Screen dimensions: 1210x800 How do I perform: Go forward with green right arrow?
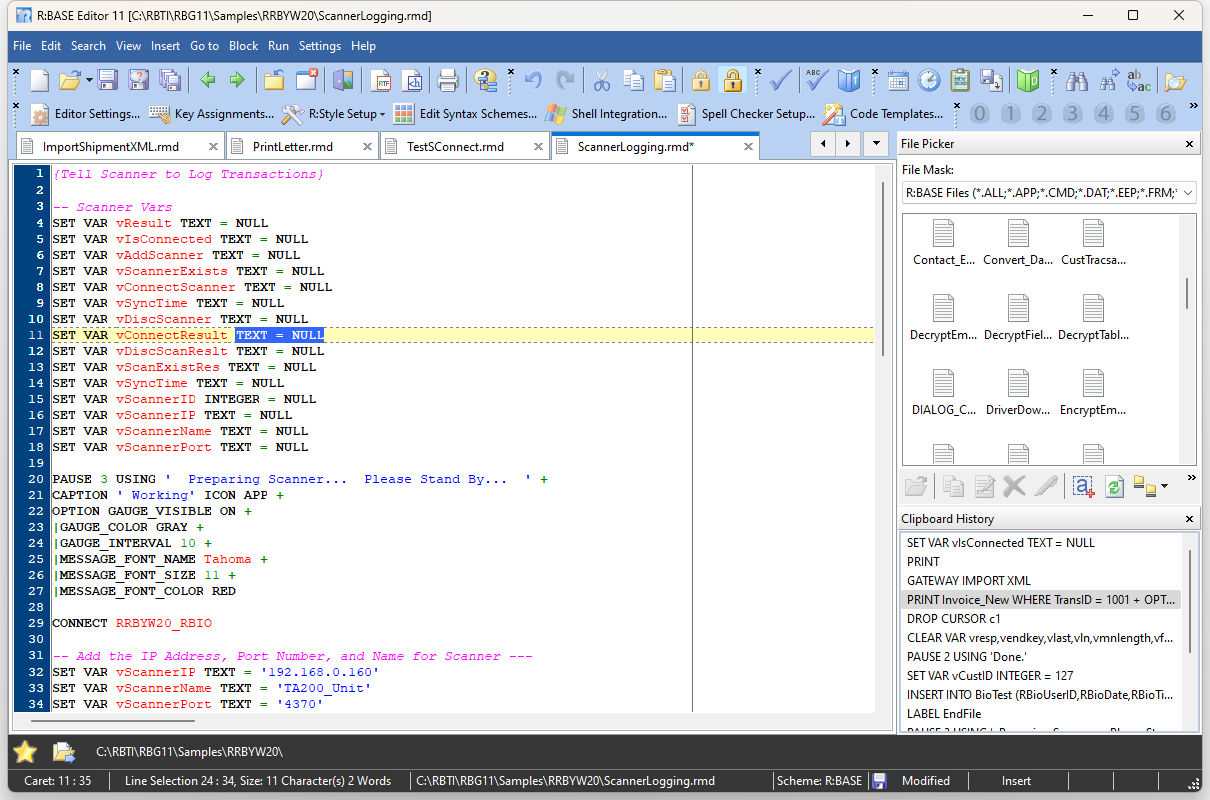click(237, 80)
